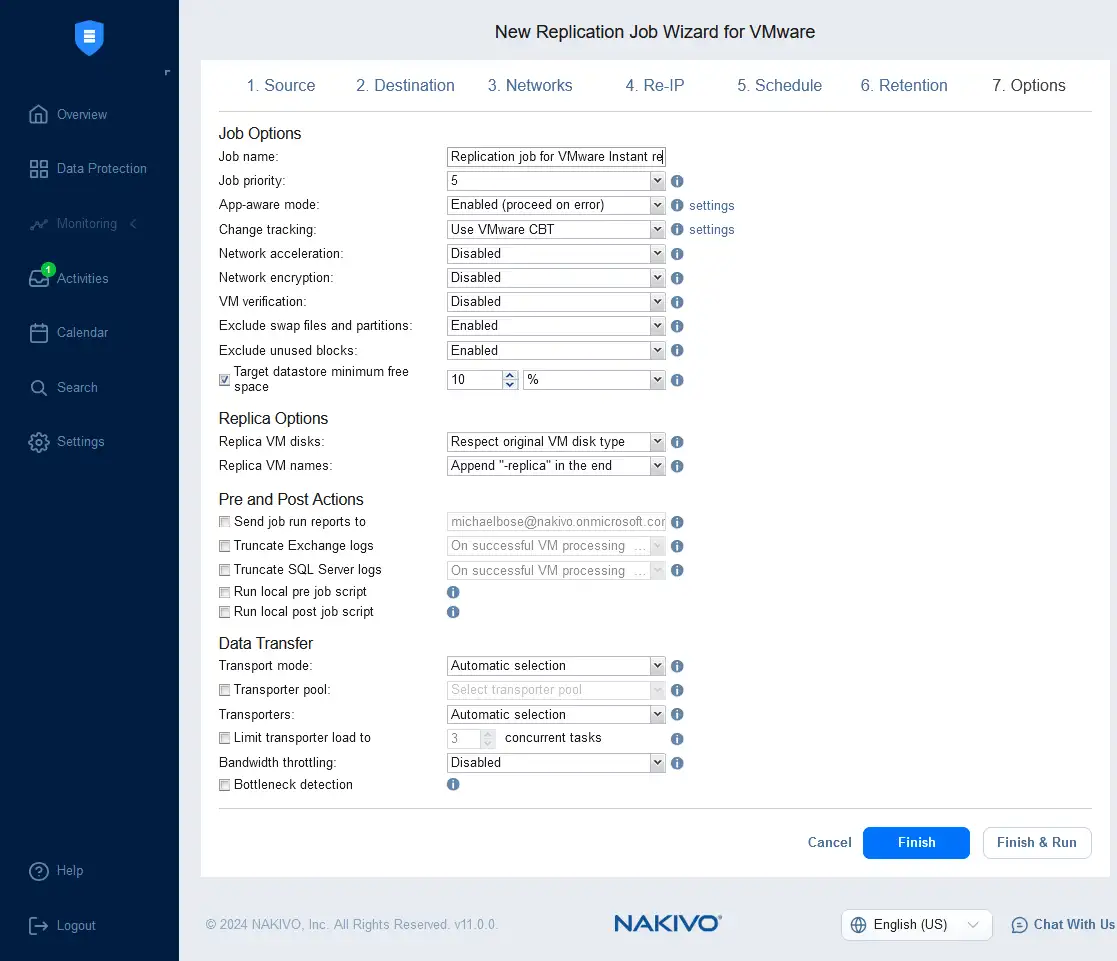Enable Transporter pool checkbox
The image size is (1117, 961).
click(x=224, y=690)
